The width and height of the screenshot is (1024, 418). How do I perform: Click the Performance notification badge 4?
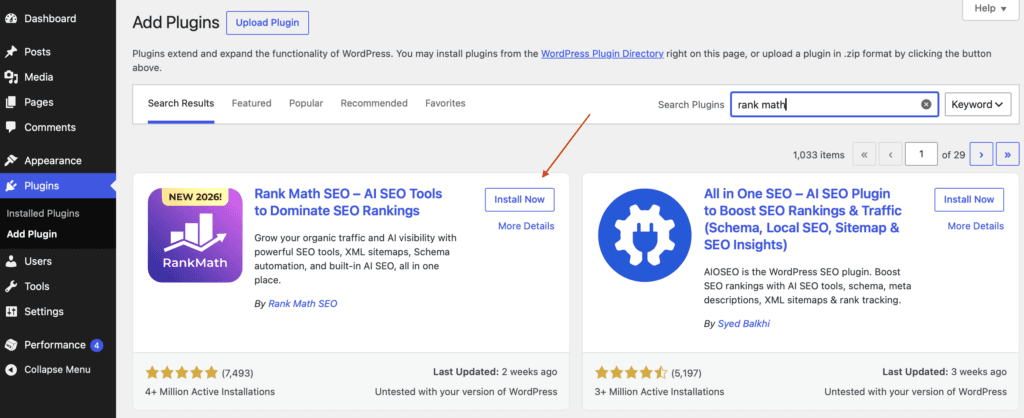coord(97,345)
